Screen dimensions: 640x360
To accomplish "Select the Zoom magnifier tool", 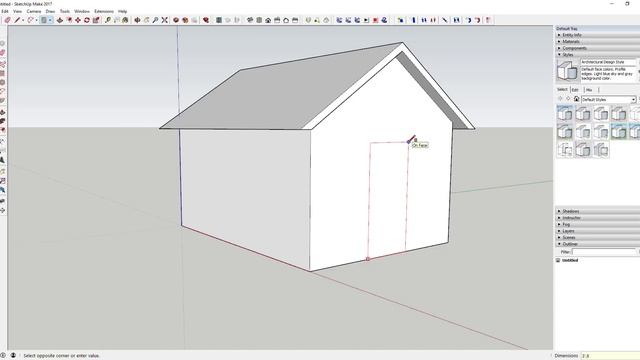I will [x=156, y=20].
